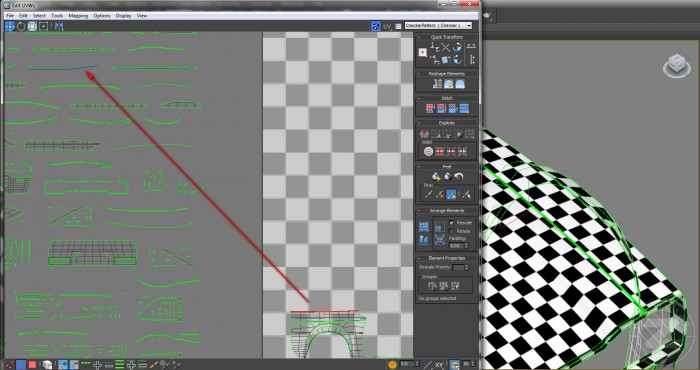Click the Space Horizontally icon in Quick Transform
This screenshot has width=700, height=370.
point(471,46)
